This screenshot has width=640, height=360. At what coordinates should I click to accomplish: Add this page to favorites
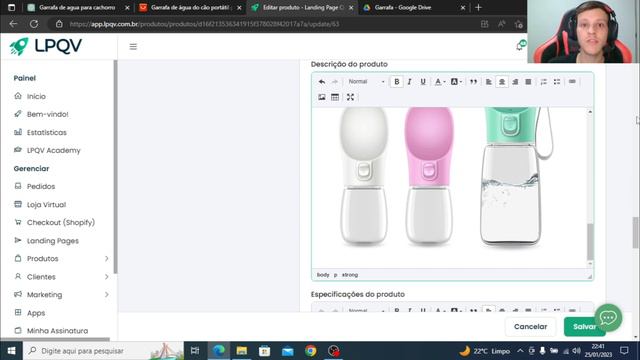pos(519,24)
